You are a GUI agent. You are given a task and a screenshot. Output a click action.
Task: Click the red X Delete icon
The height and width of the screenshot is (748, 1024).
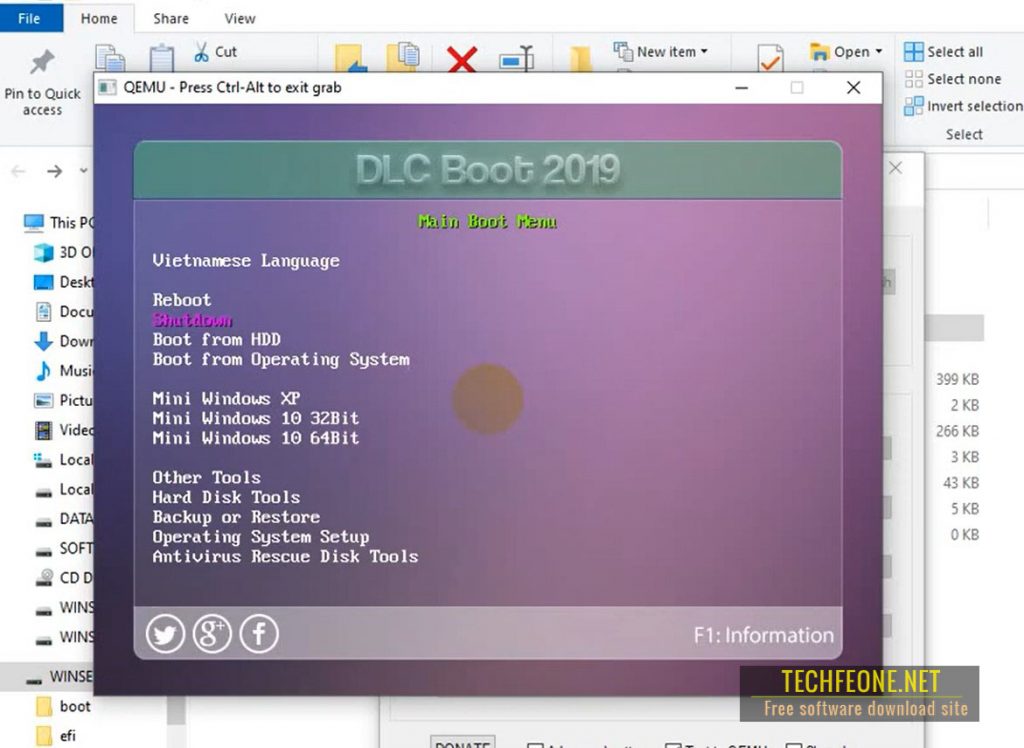(x=462, y=59)
